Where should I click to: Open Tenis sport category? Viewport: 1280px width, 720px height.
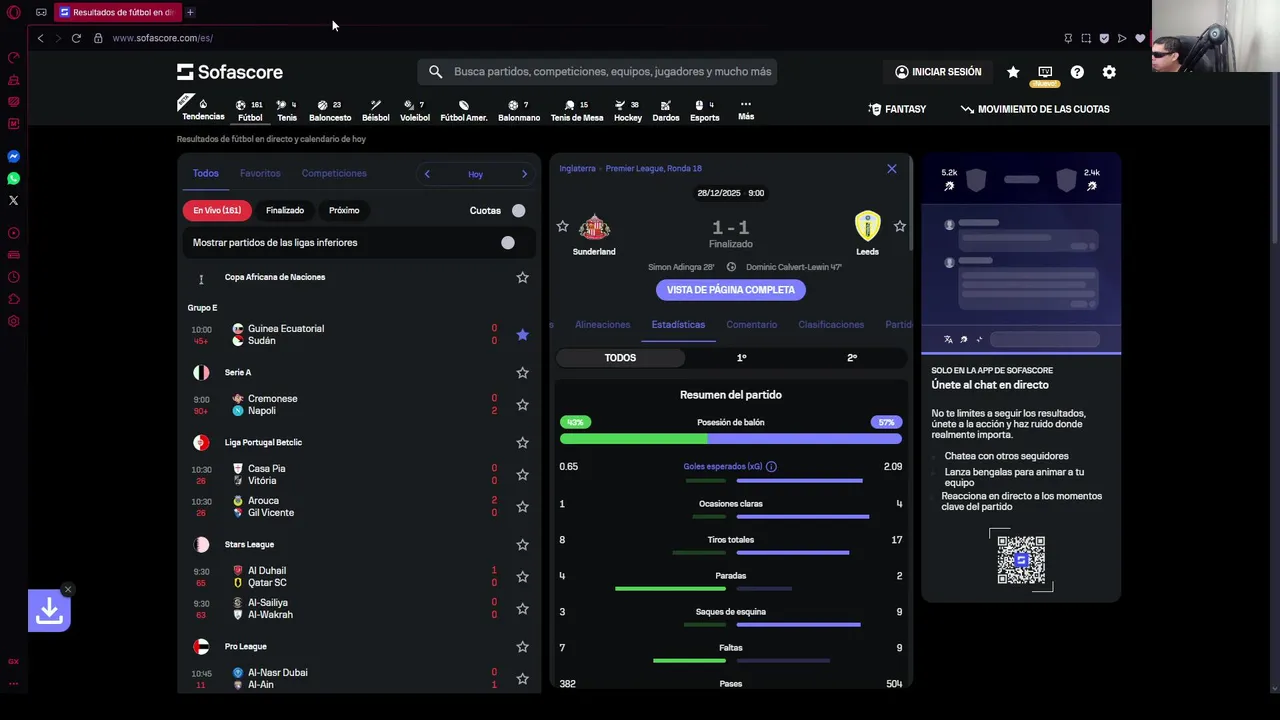click(x=287, y=110)
